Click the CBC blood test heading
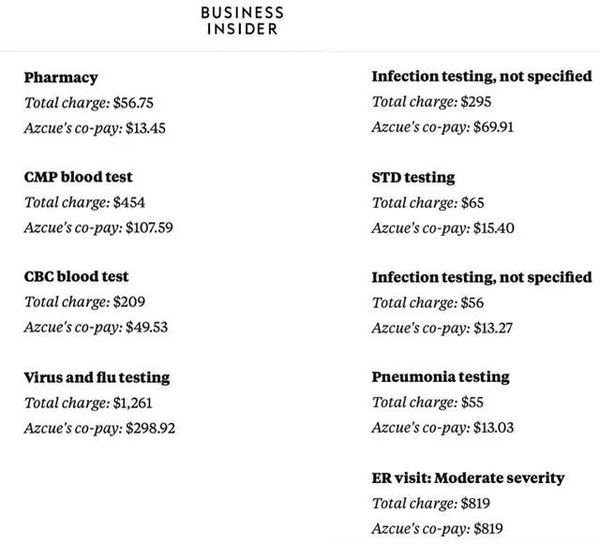The width and height of the screenshot is (600, 544). 76,276
